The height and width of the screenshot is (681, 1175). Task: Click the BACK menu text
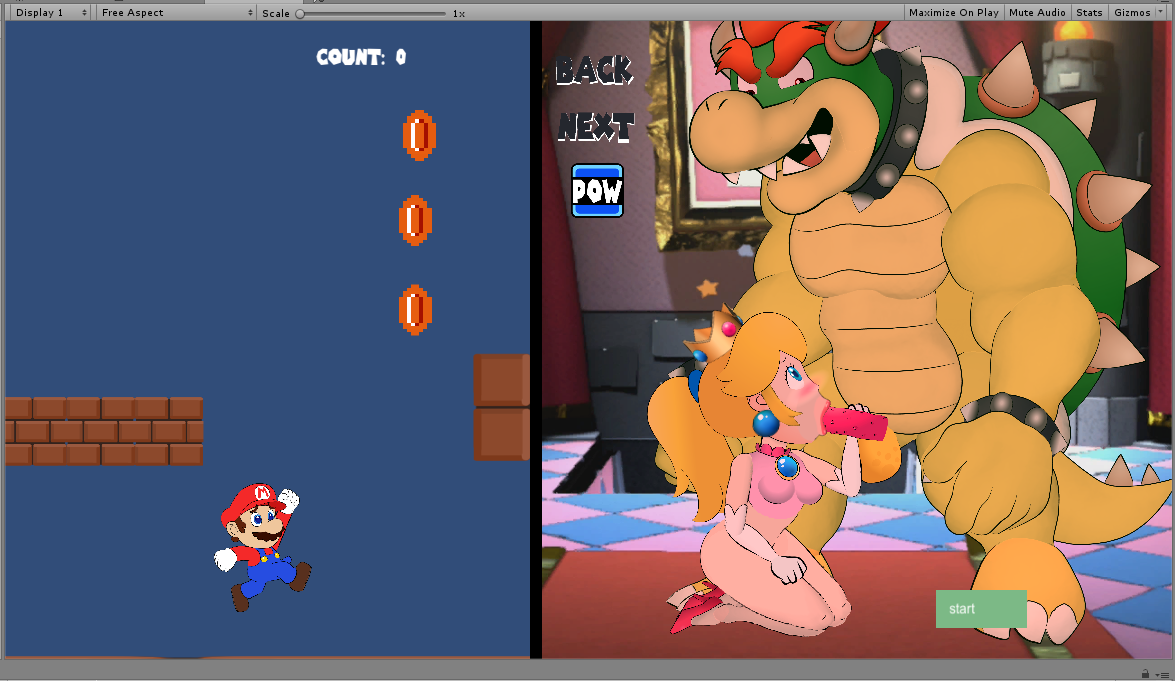(593, 70)
